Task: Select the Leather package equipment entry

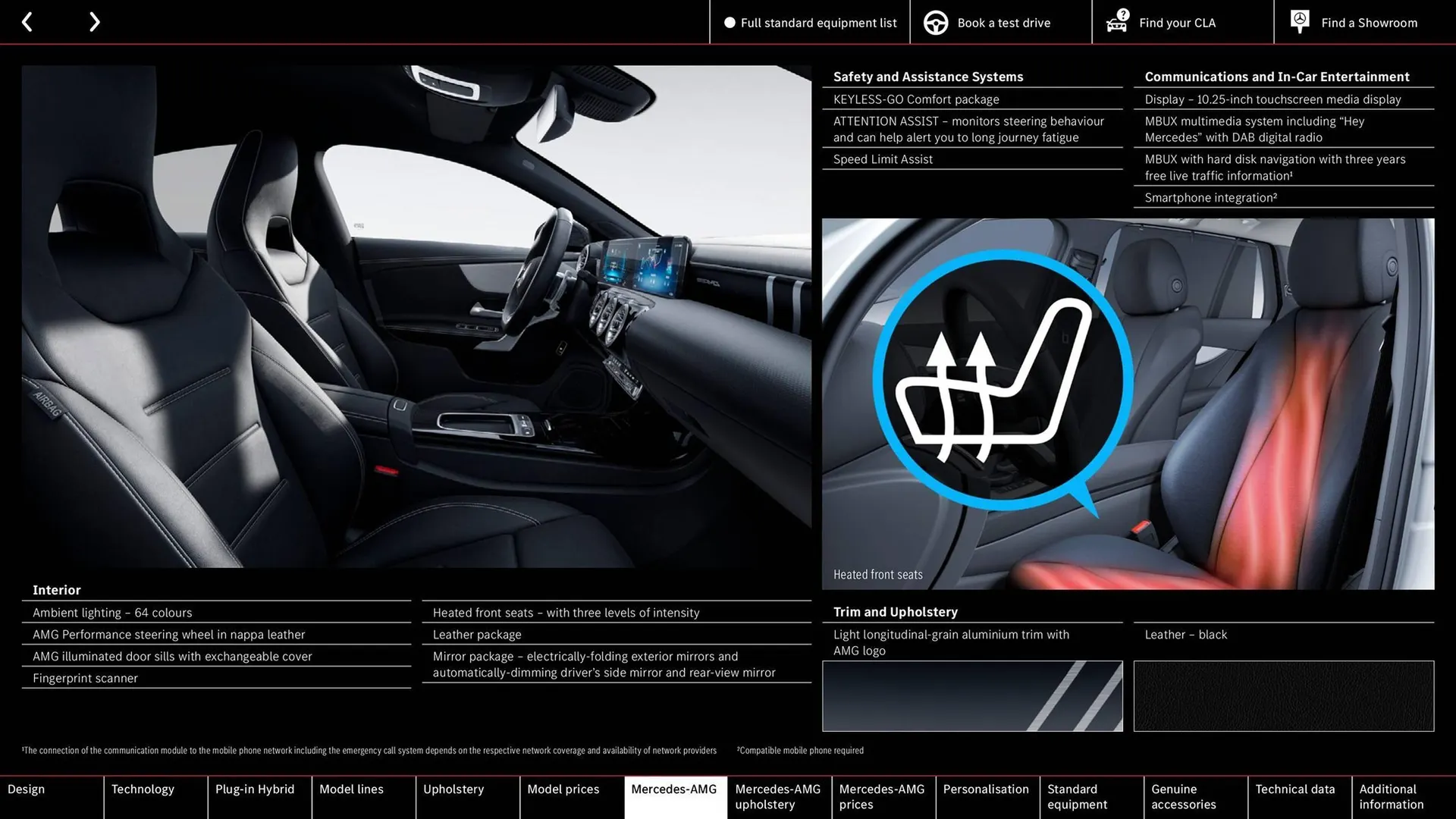Action: [476, 635]
